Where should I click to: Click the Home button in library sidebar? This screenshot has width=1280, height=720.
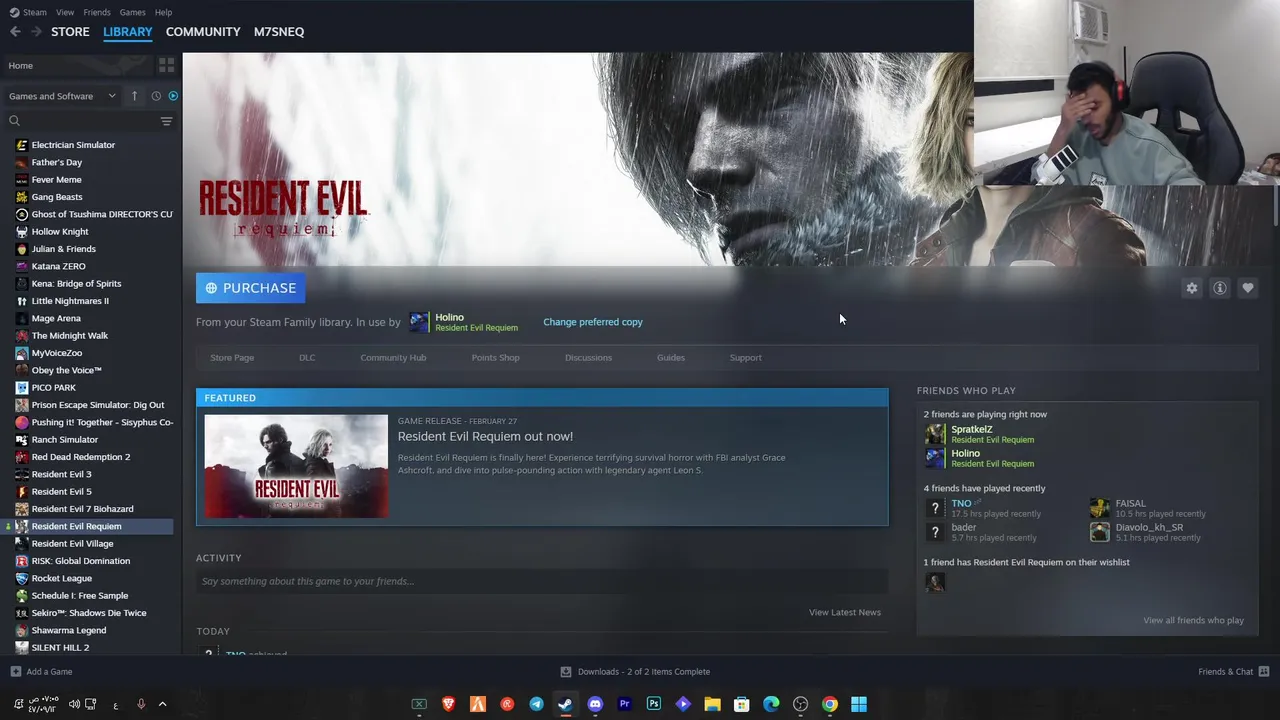(76, 66)
